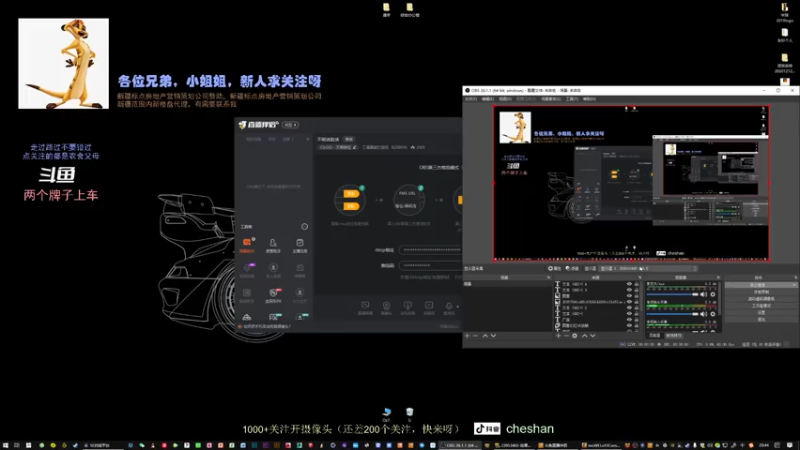Mute the Mic/Aux mixer channel

[704, 294]
